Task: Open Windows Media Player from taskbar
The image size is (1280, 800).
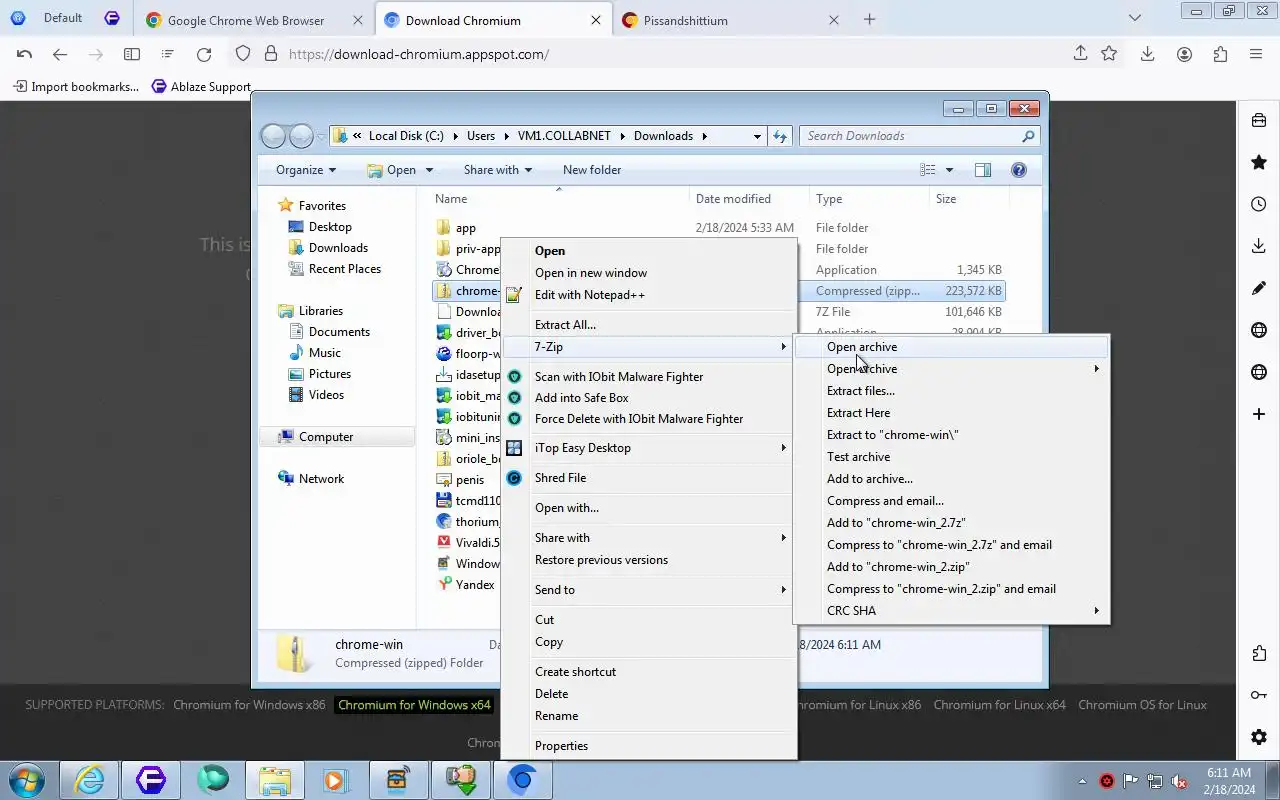Action: [x=335, y=780]
